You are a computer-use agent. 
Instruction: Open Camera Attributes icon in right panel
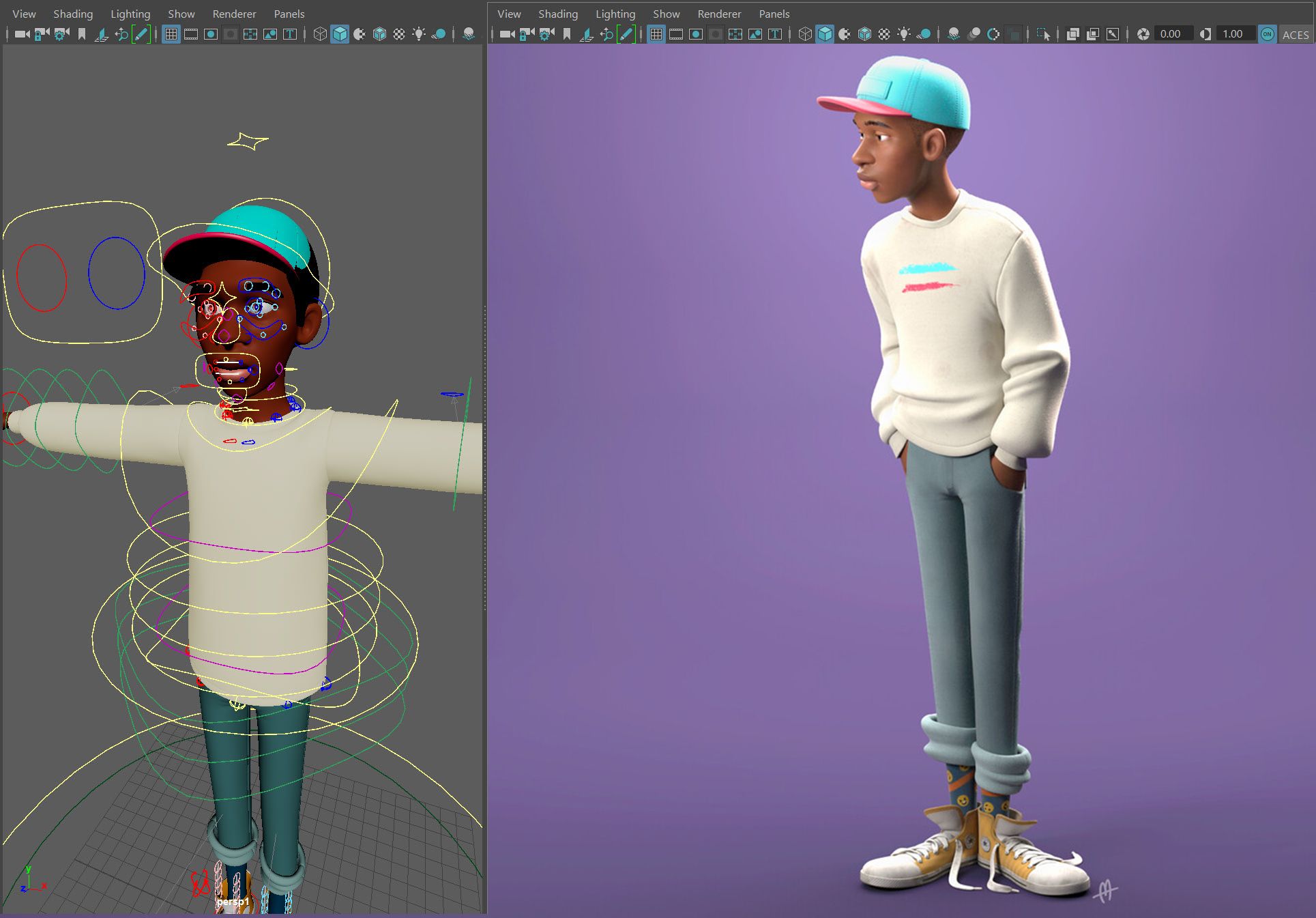546,34
